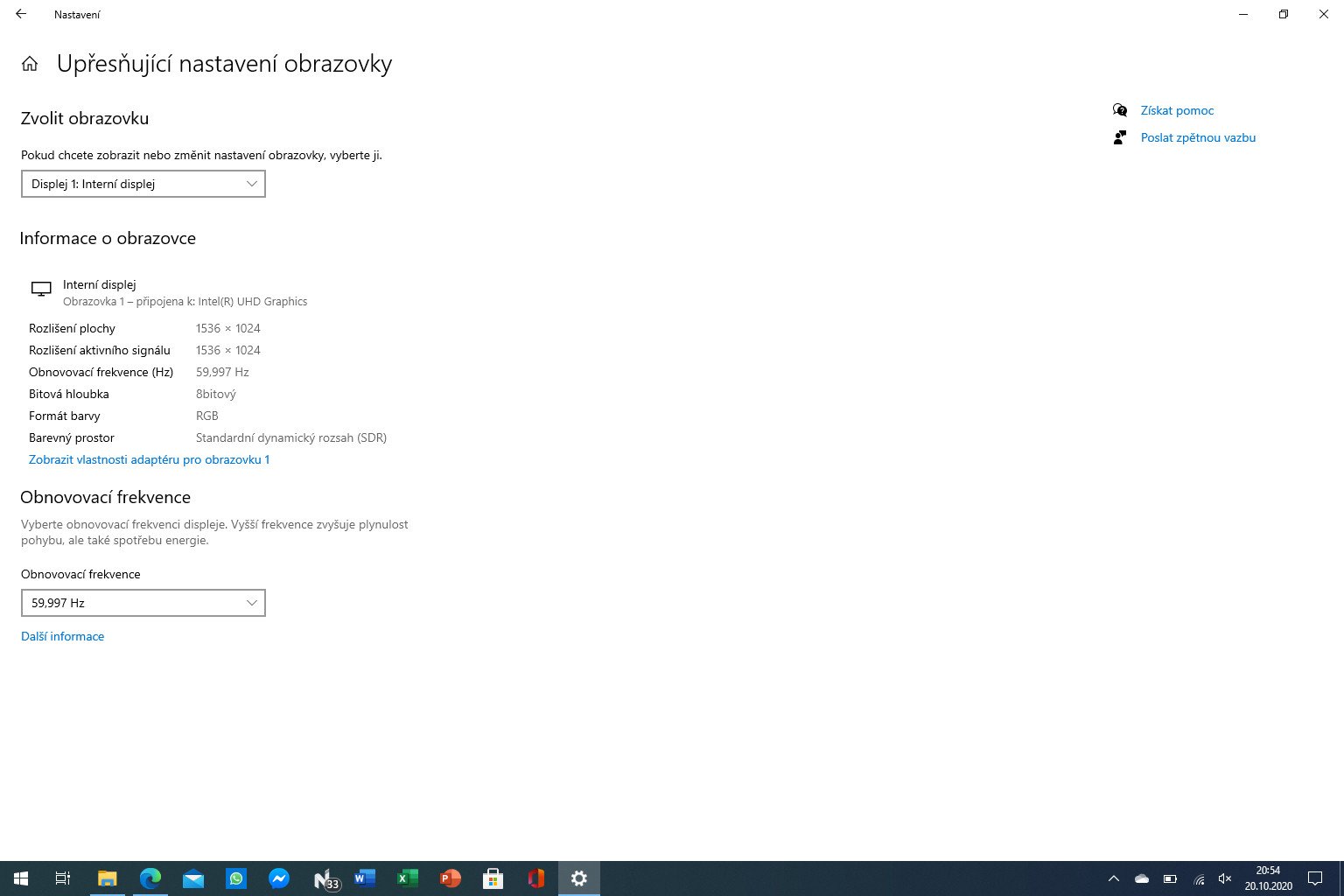Click the muted speaker volume icon
The height and width of the screenshot is (896, 1344).
pyautogui.click(x=1225, y=878)
